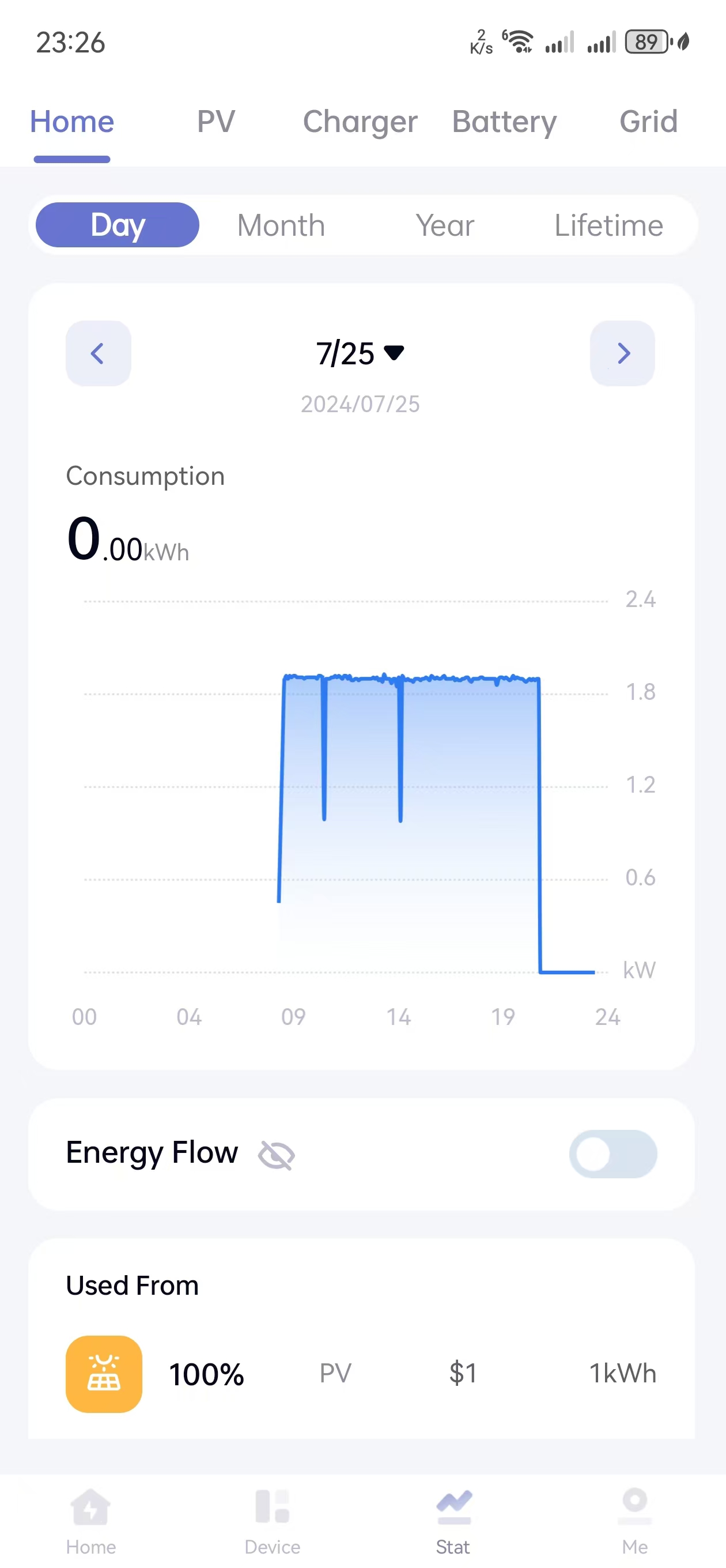Open the 7/25 date dropdown

click(x=360, y=353)
